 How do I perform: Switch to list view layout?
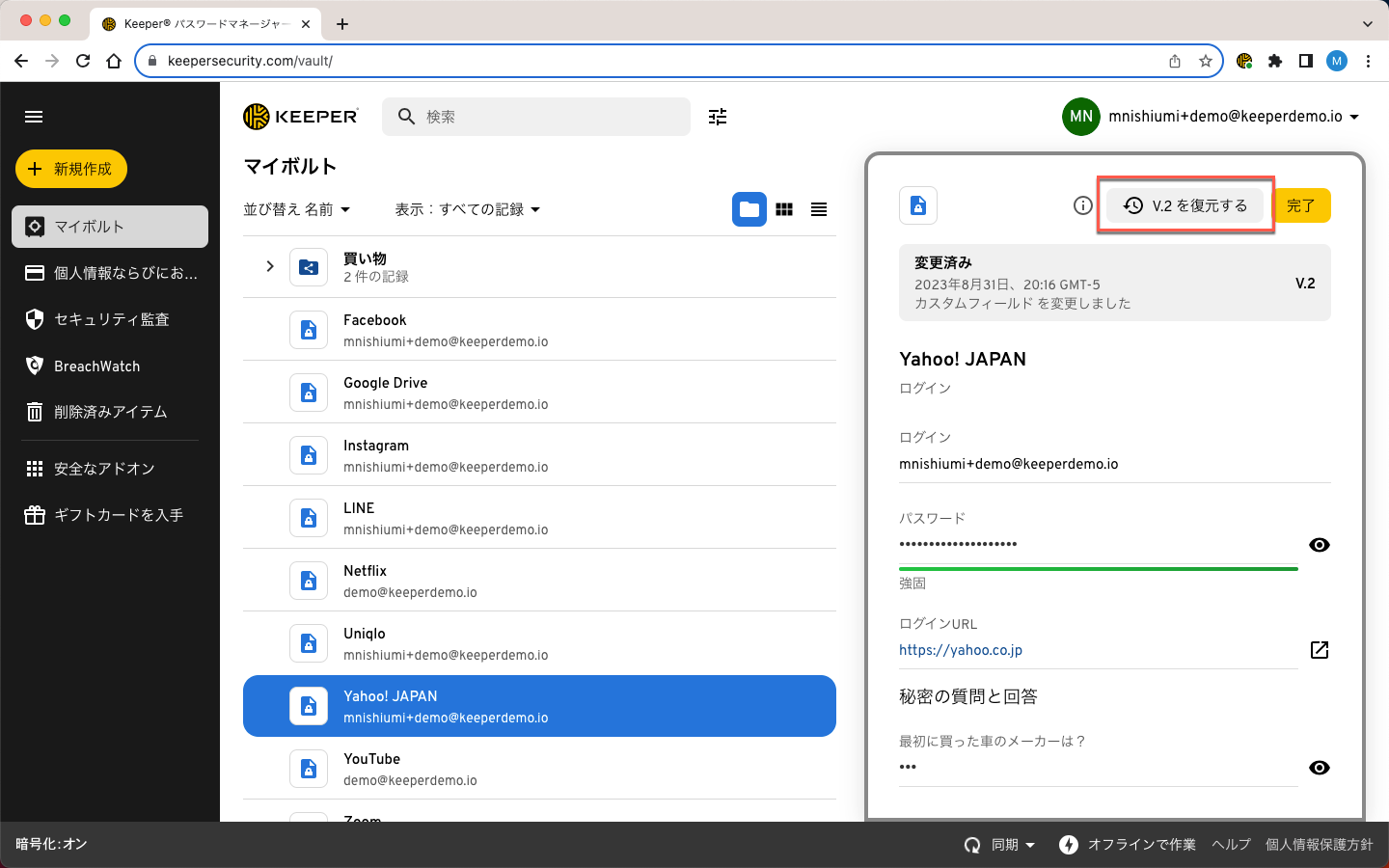click(x=819, y=209)
